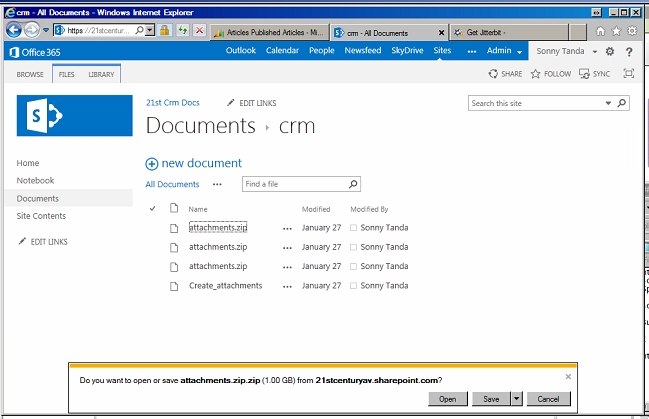
Task: Click Open in the download prompt
Action: coord(447,399)
